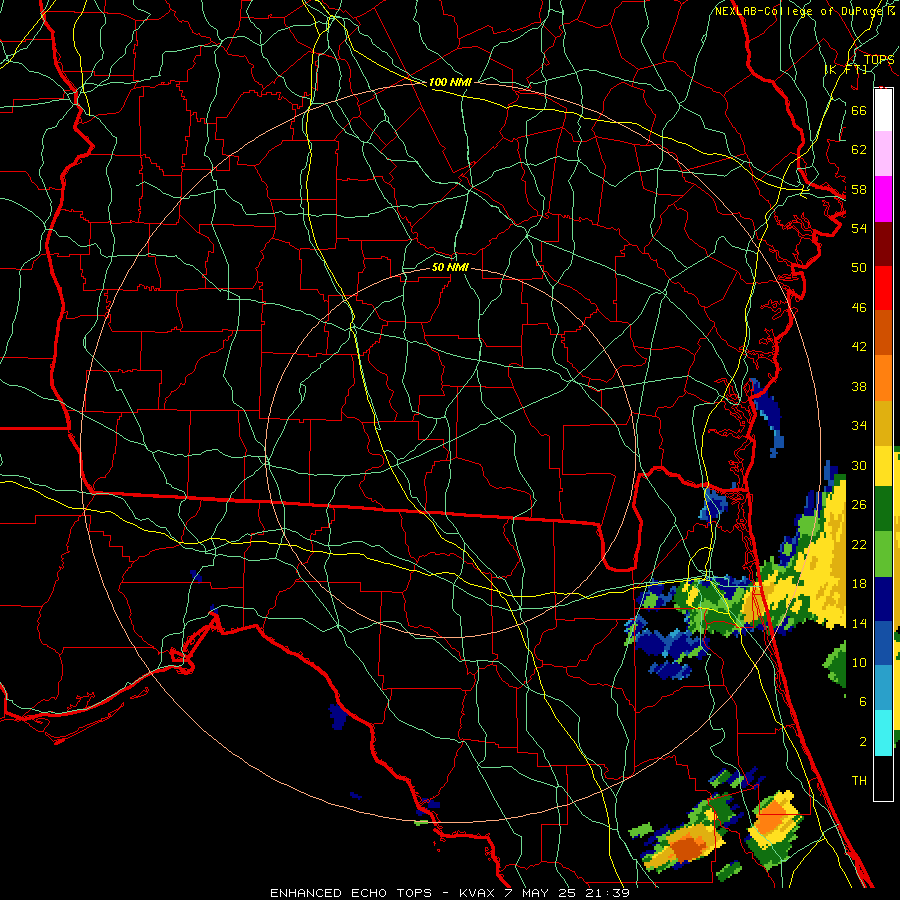The height and width of the screenshot is (900, 900).
Task: Click the white swatch on the tops legend
Action: point(883,110)
